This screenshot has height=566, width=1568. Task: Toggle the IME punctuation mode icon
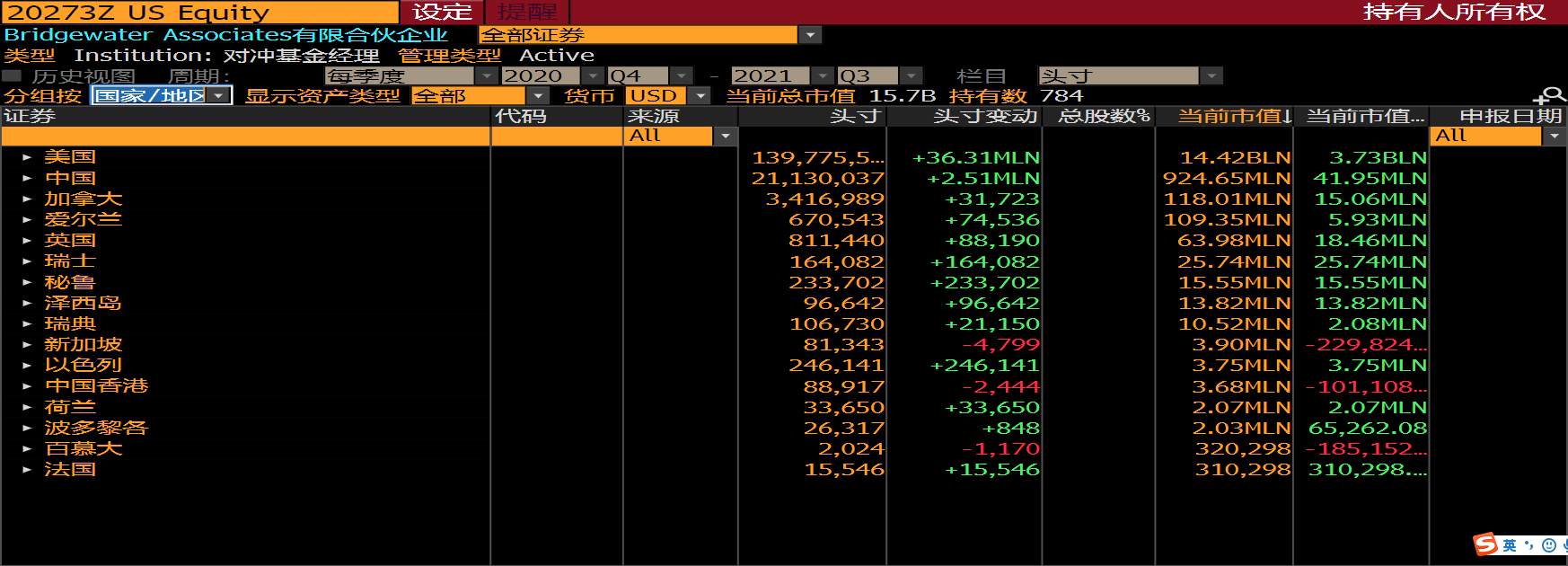(x=1528, y=545)
